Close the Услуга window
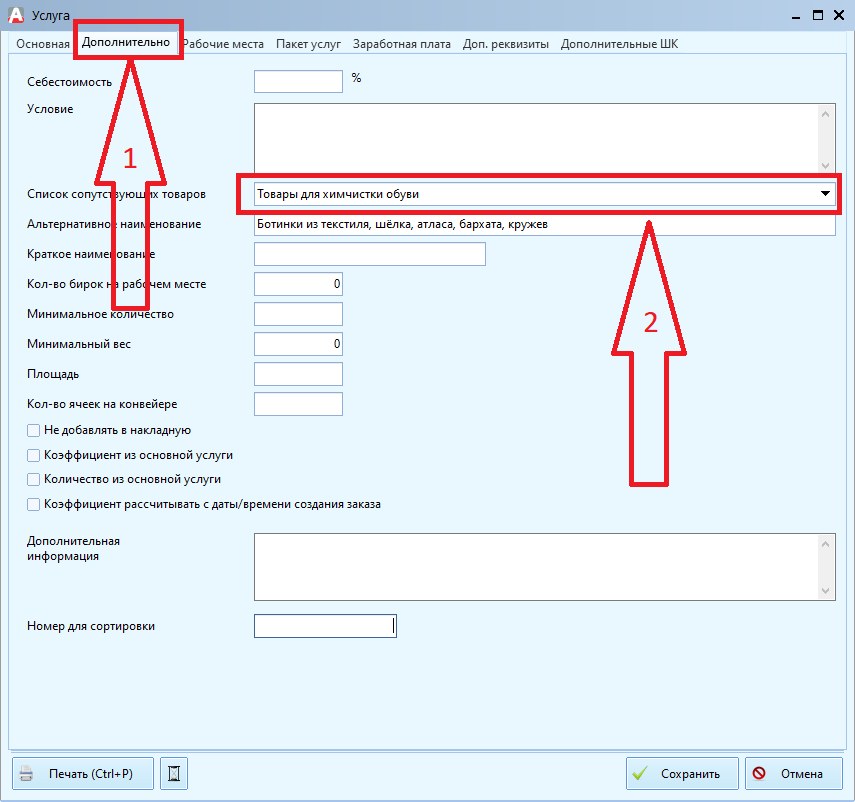855x802 pixels. point(839,15)
